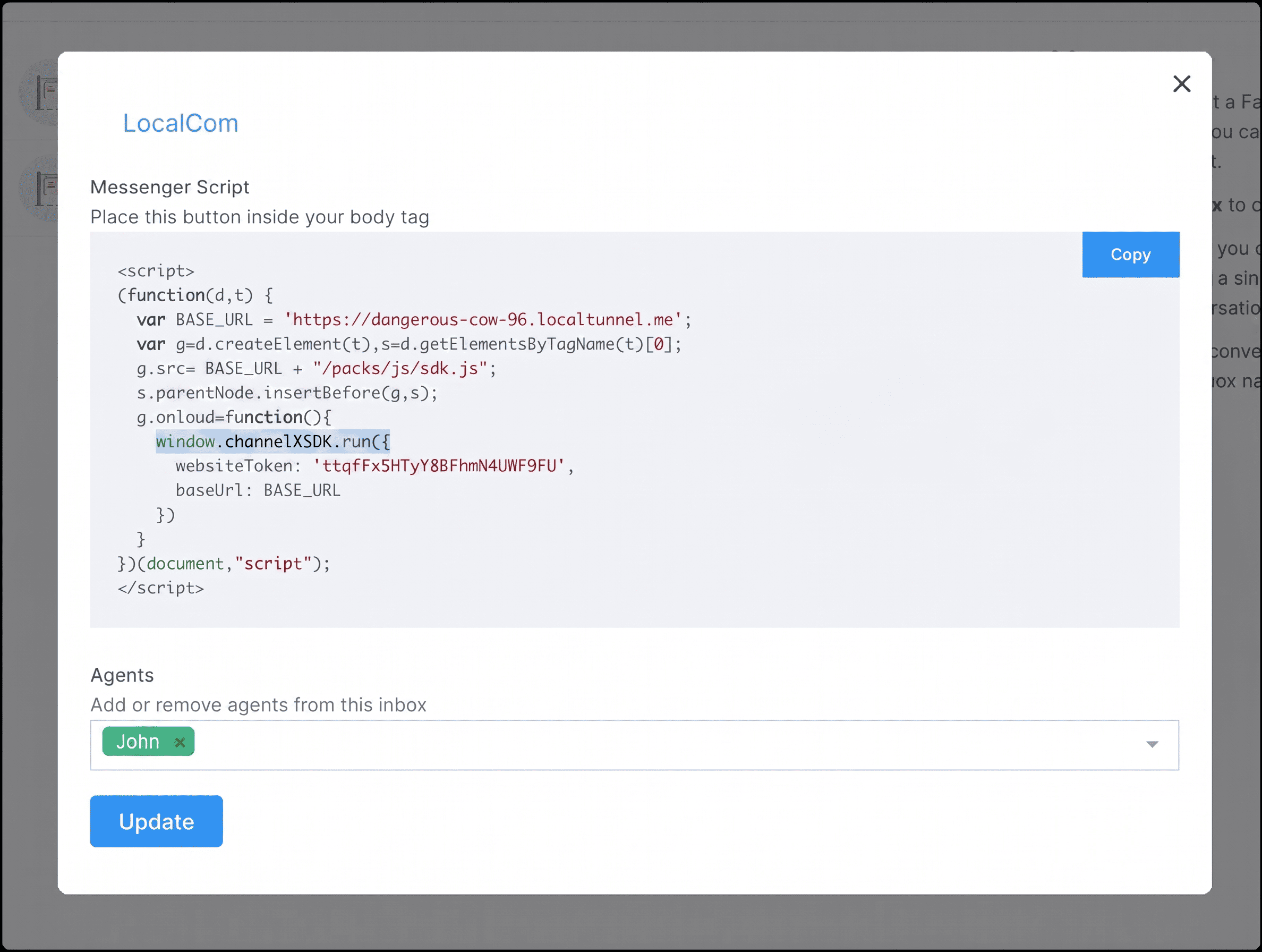Click the Agents section heading
The width and height of the screenshot is (1262, 952).
point(122,675)
